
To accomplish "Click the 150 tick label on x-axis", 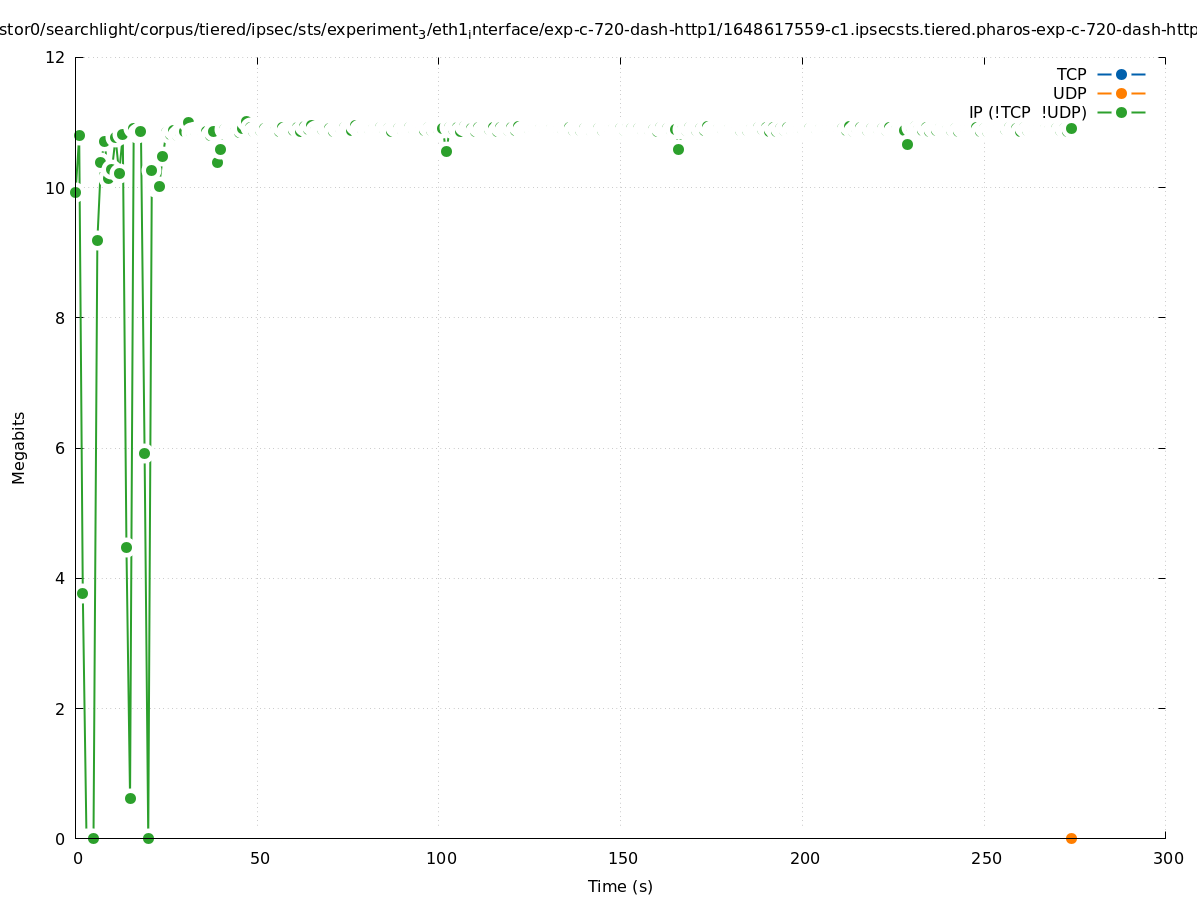I will tap(622, 858).
